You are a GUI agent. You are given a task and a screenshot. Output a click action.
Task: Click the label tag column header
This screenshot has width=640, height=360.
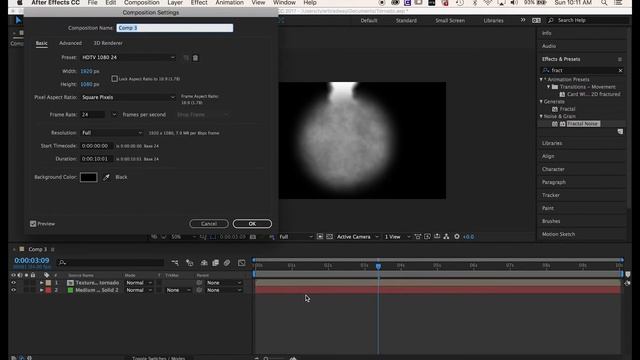pos(47,276)
